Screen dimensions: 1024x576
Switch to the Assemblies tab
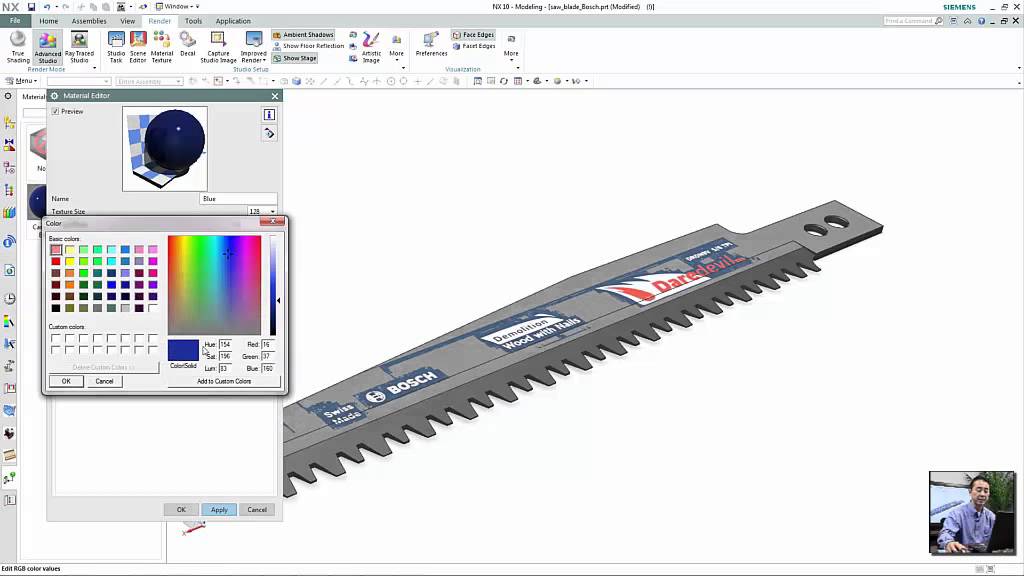click(89, 21)
